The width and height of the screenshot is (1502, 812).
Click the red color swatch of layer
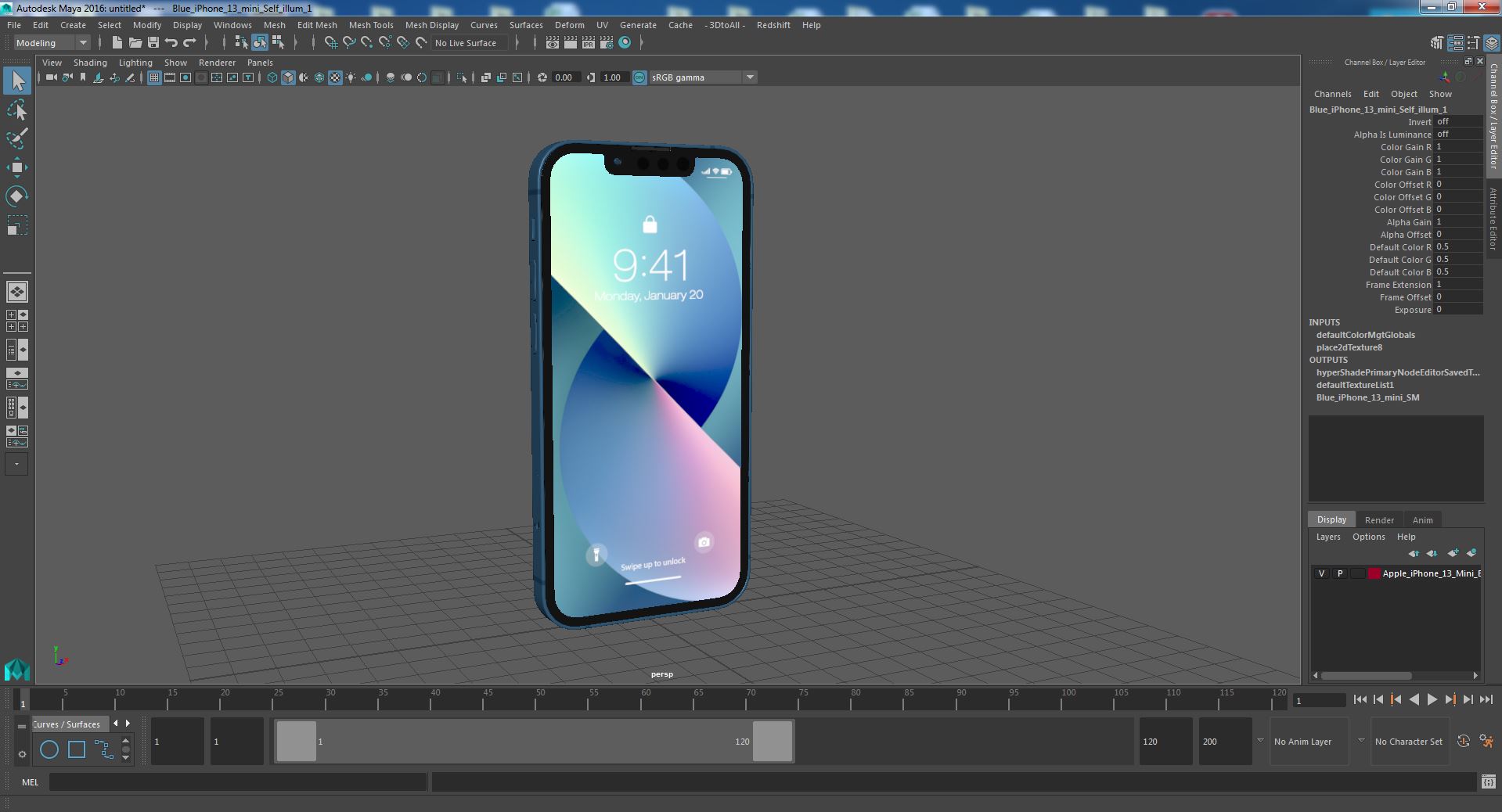[1374, 573]
